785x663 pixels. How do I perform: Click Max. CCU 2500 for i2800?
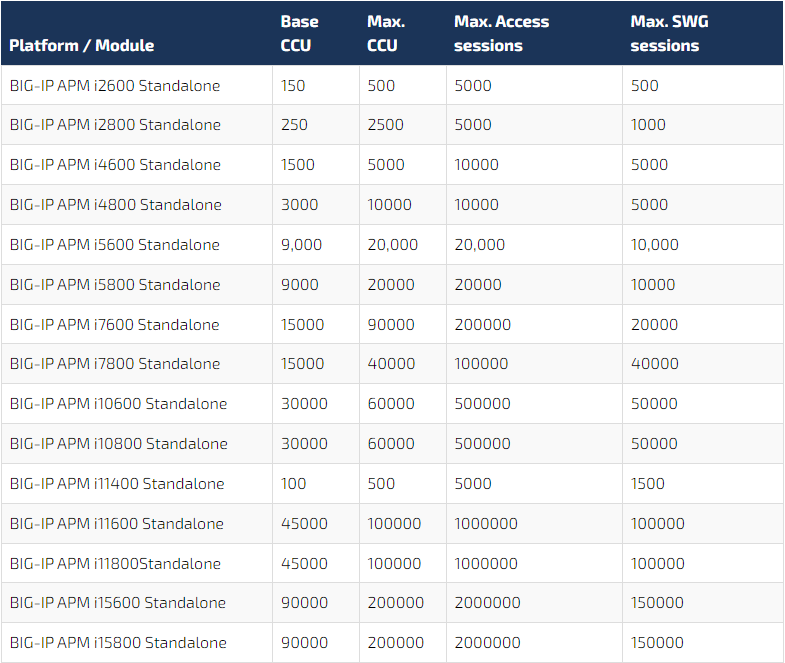tap(385, 125)
